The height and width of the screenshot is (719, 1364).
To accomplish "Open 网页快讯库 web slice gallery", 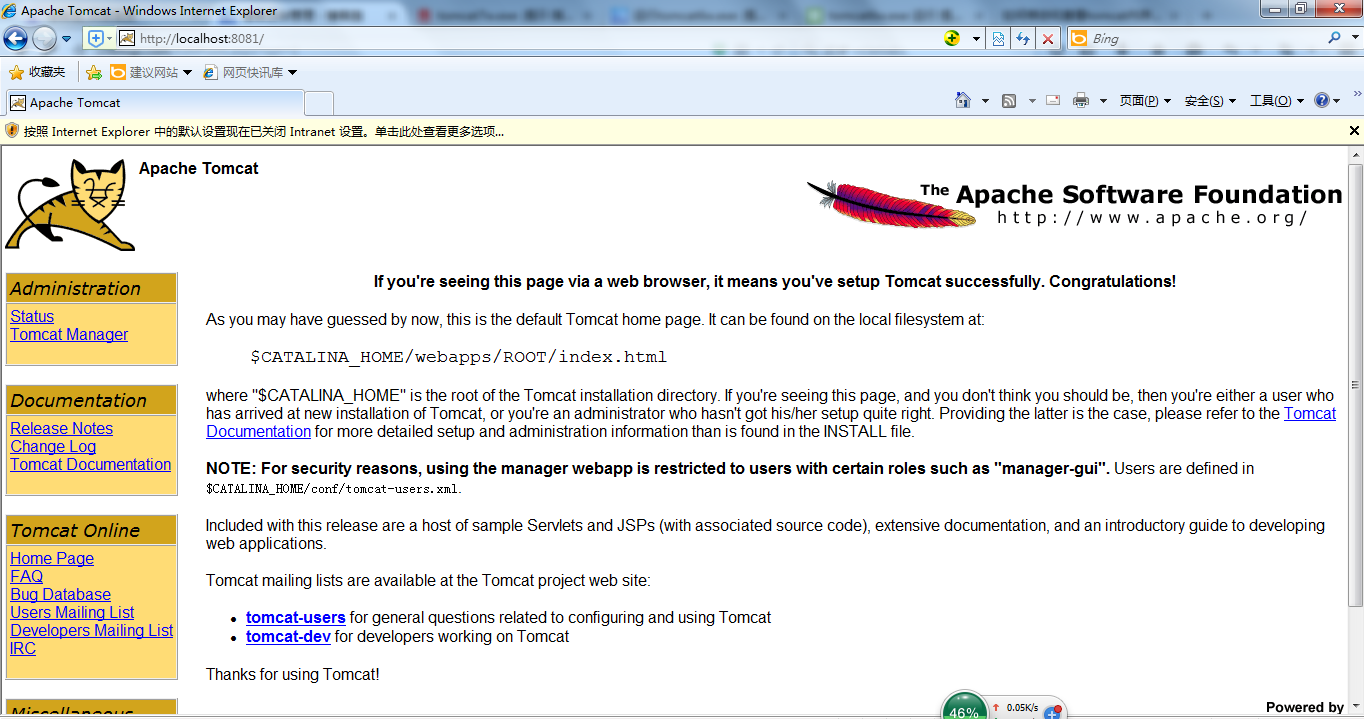I will [250, 72].
